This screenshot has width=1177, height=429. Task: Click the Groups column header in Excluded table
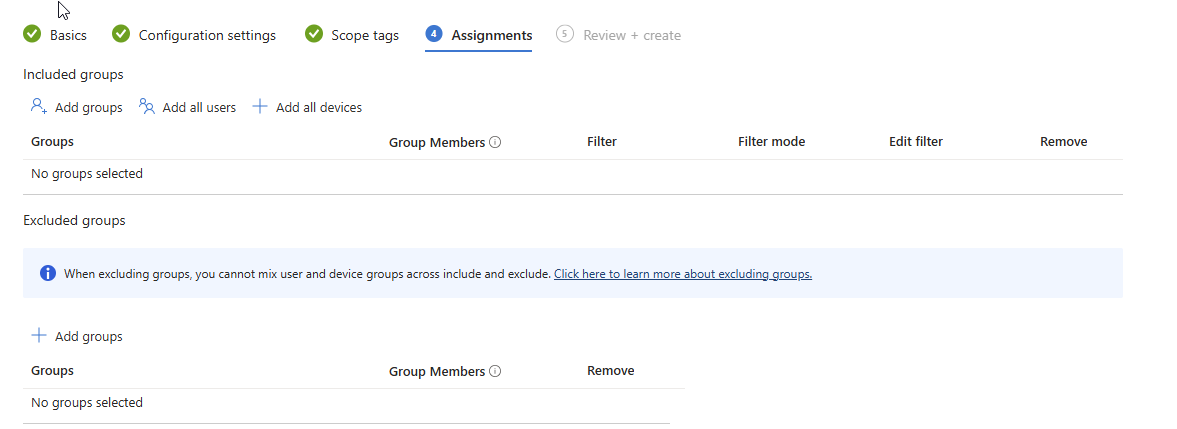click(x=53, y=370)
